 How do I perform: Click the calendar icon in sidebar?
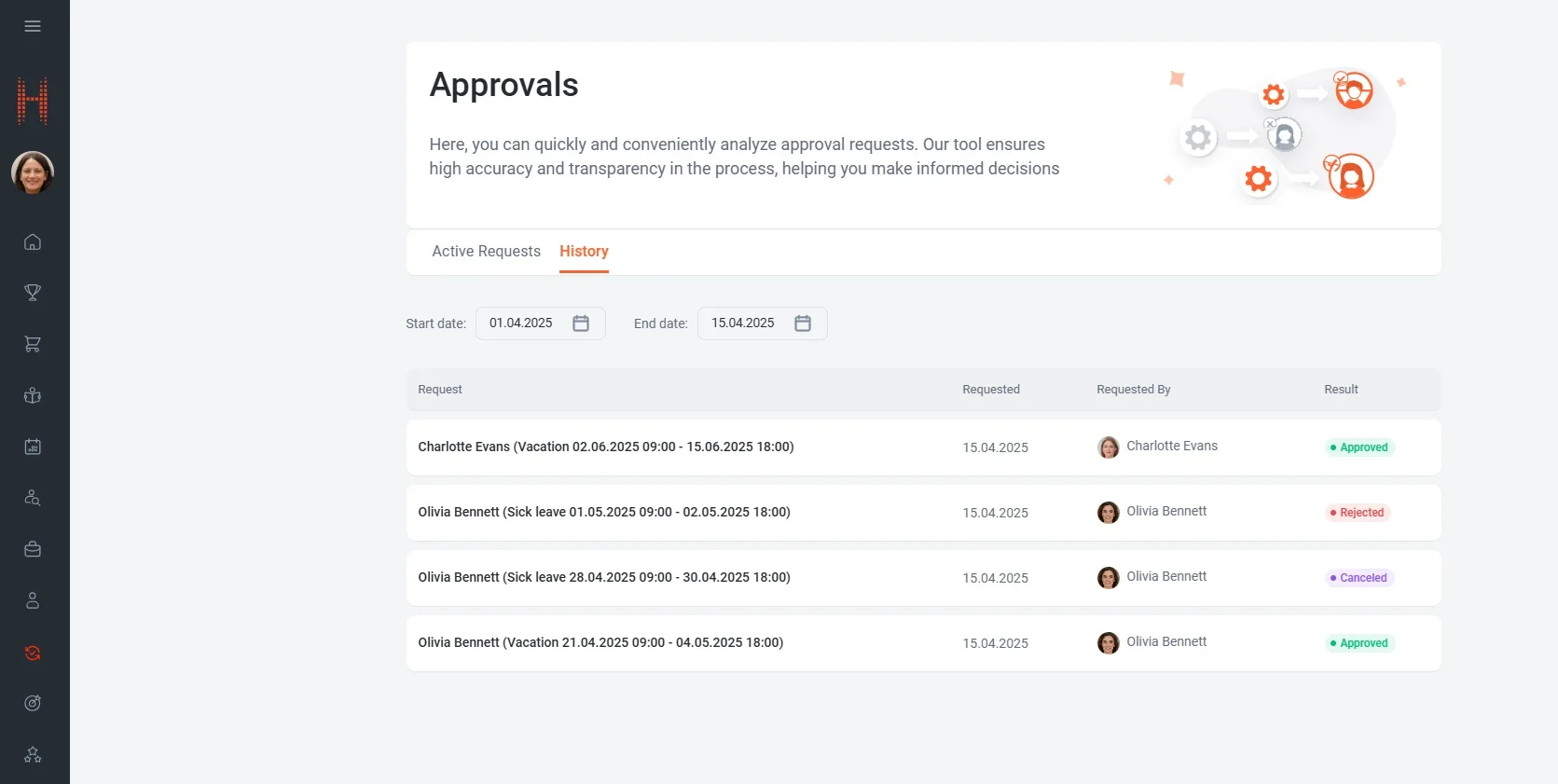(33, 447)
